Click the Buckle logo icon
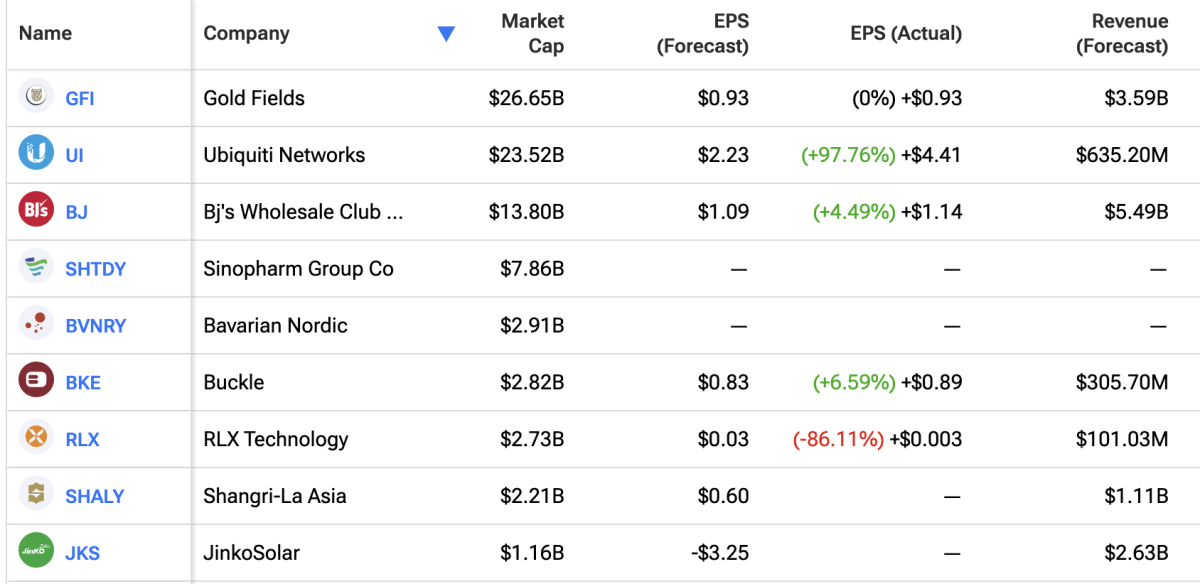This screenshot has width=1200, height=584. (x=36, y=381)
